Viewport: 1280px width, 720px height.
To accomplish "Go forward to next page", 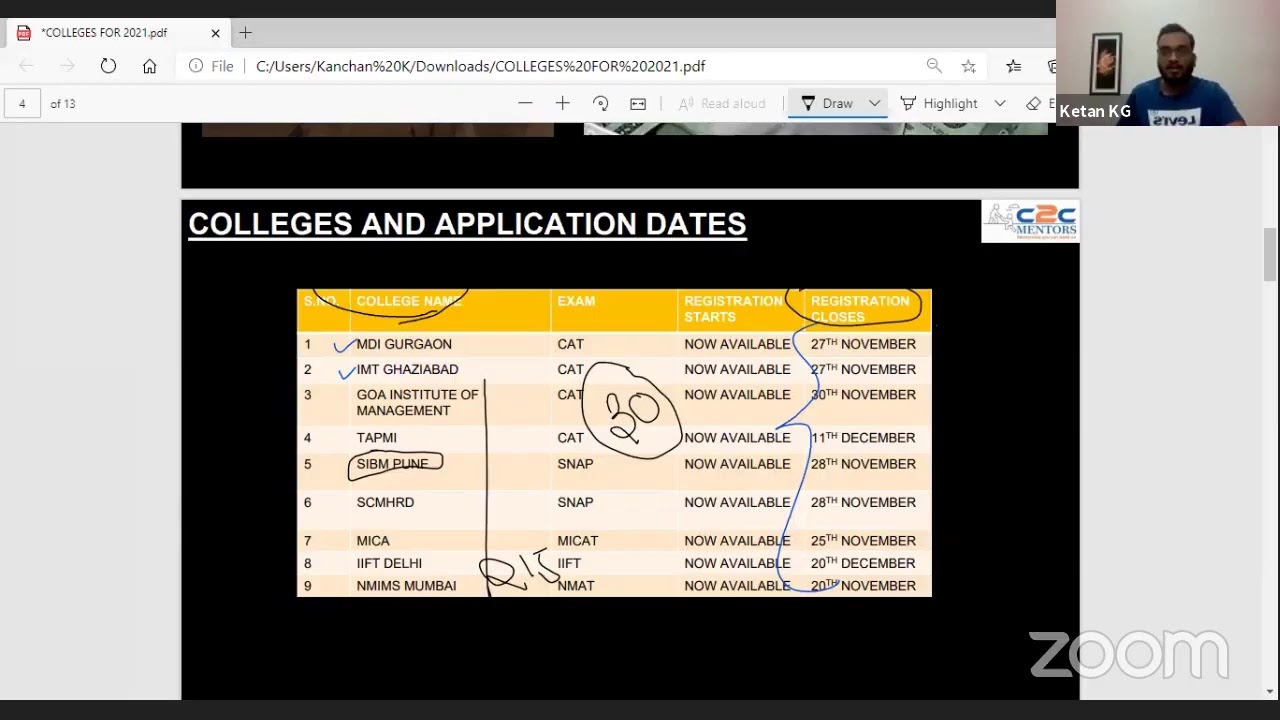I will click(67, 66).
